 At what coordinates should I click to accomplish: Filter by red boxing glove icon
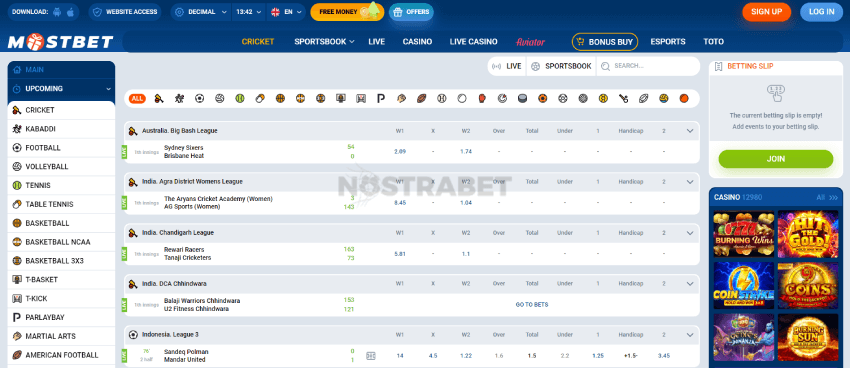[x=482, y=99]
